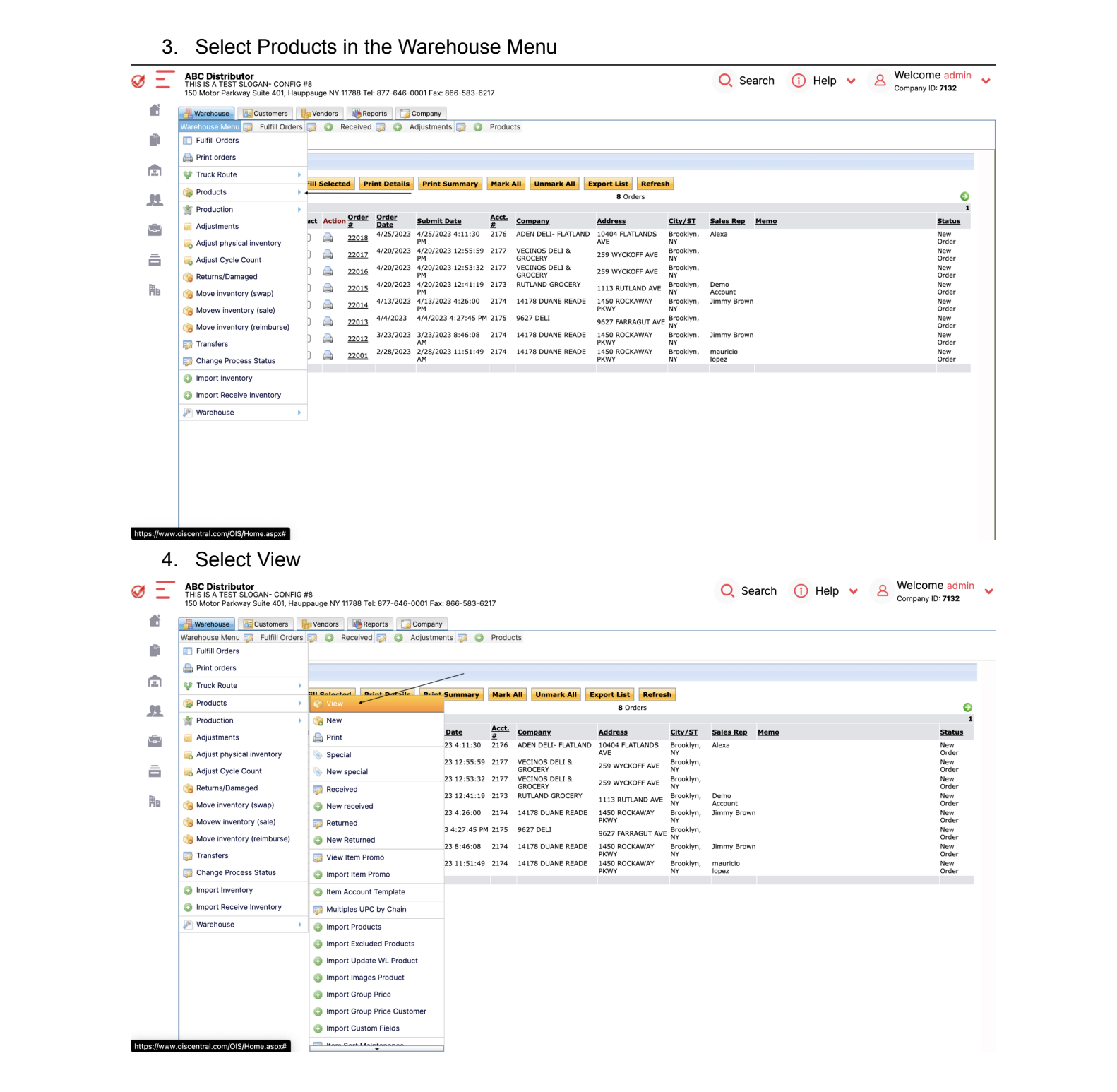Open the briefcase sidebar icon in step 4 screenshot

tap(155, 741)
